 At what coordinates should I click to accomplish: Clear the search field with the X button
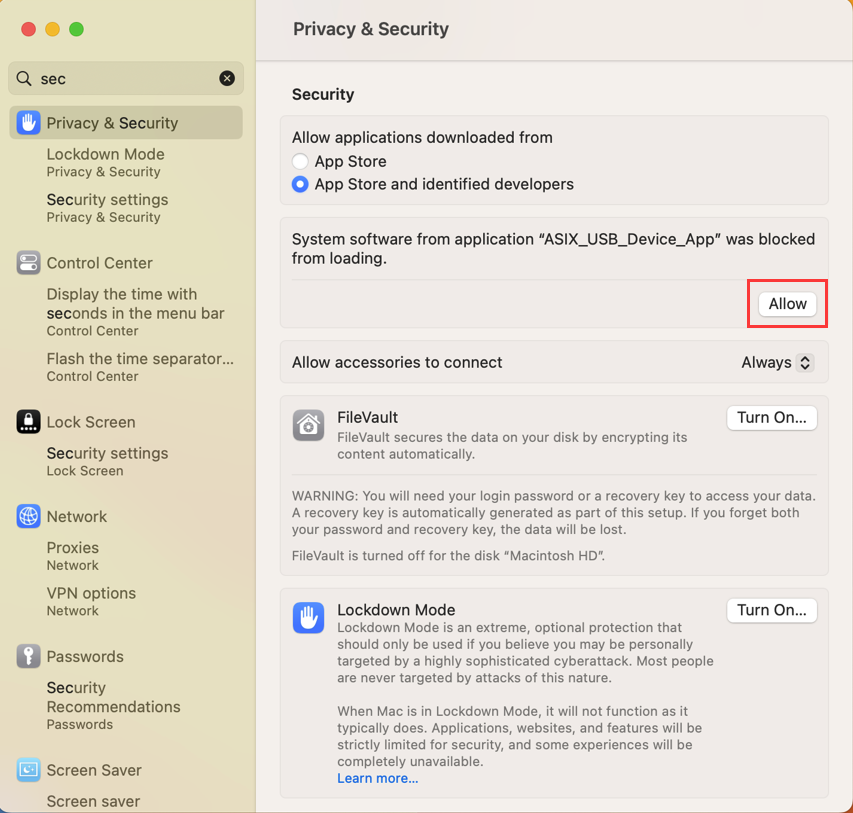click(227, 78)
